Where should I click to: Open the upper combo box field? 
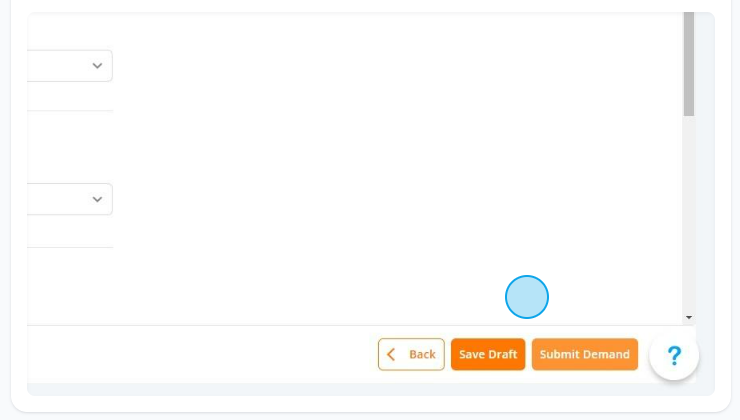pos(70,66)
